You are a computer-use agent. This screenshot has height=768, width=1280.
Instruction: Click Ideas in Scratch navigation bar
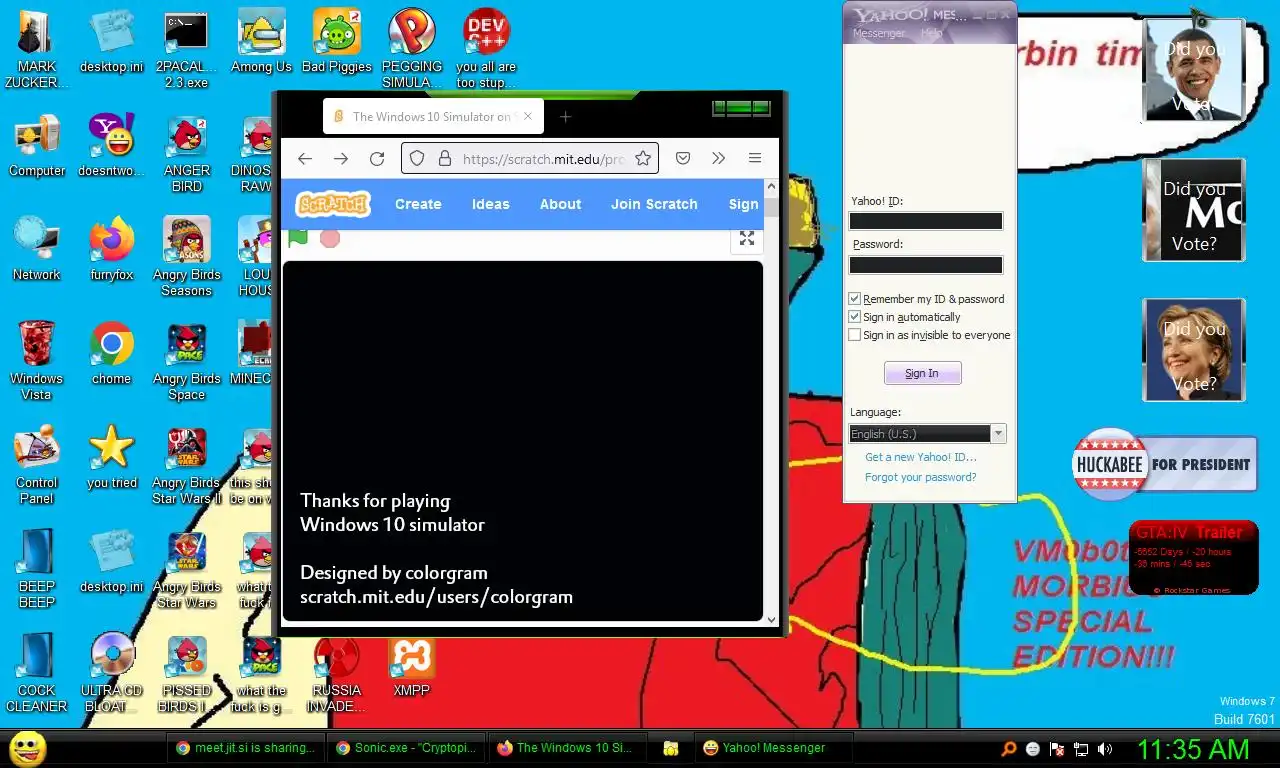coord(491,204)
